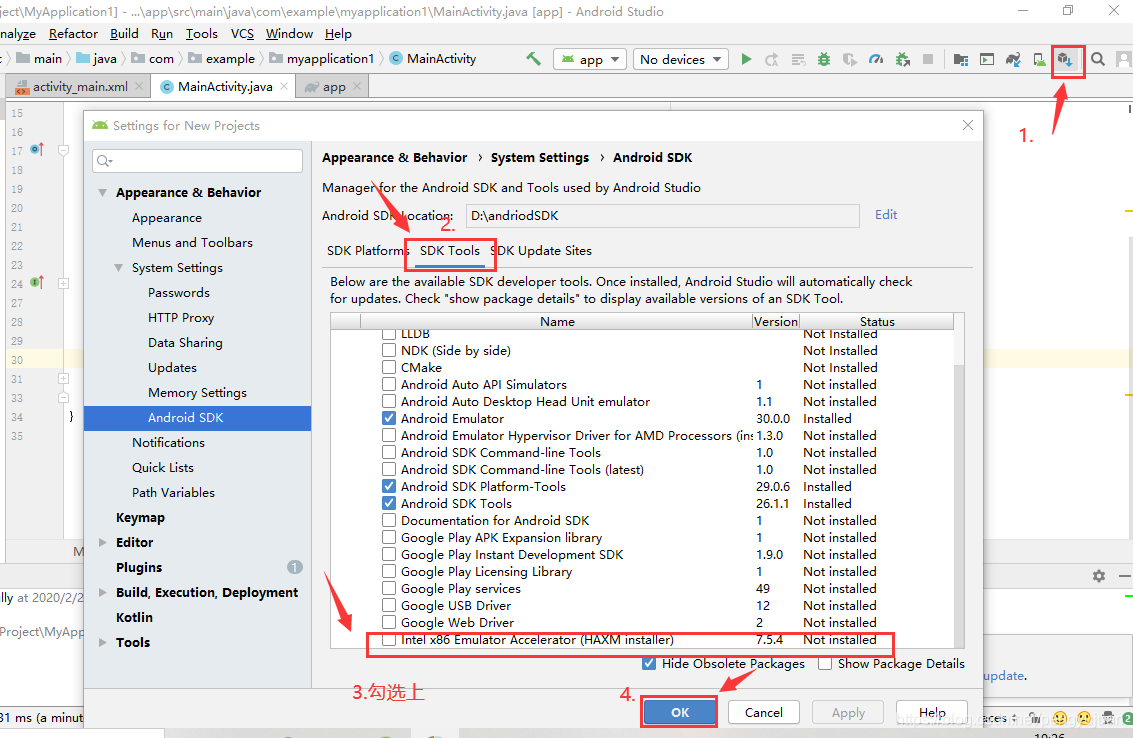Collapse System Settings tree node

119,267
